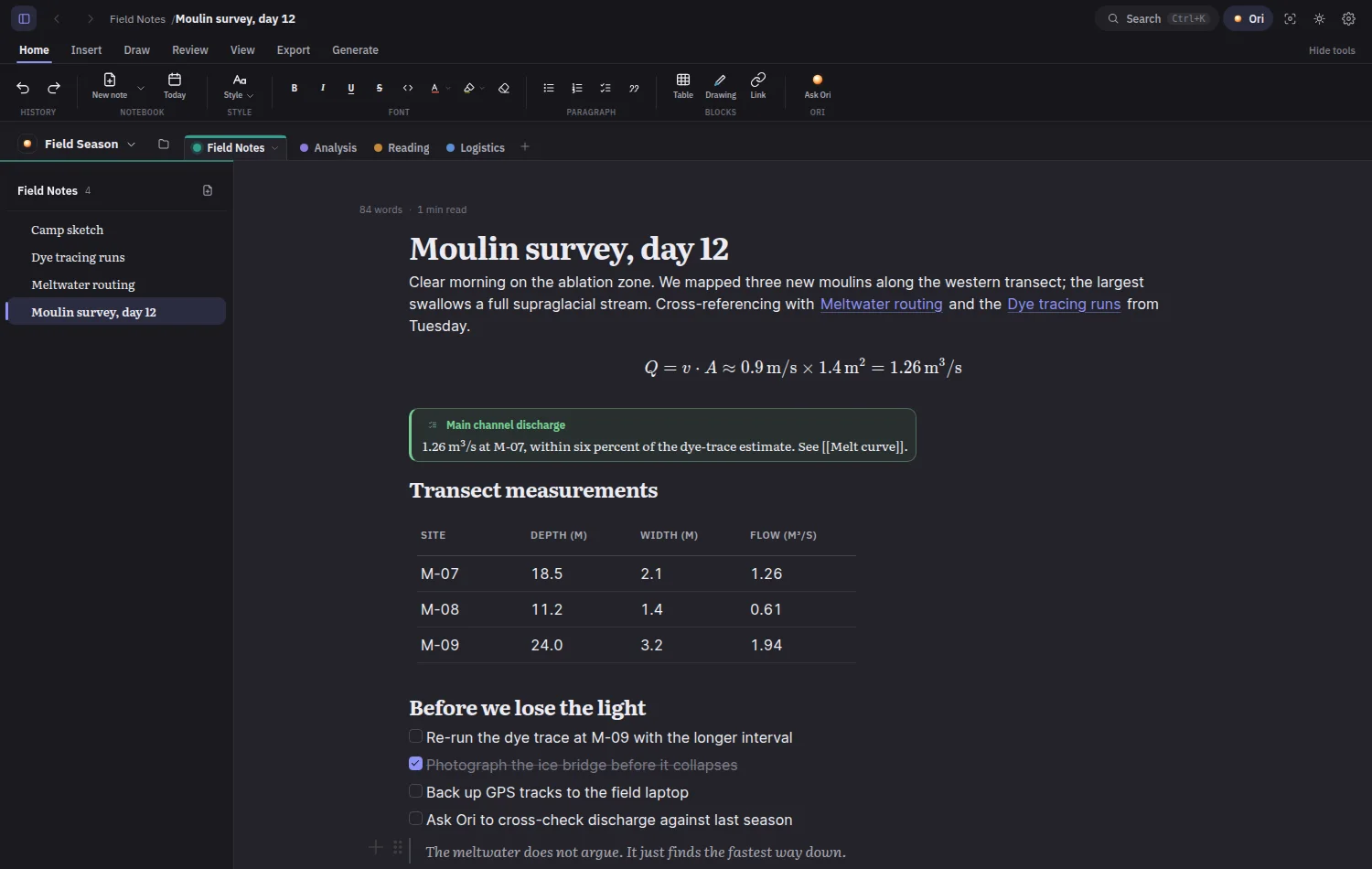Switch to the Reading section tab
1372x869 pixels.
(x=402, y=148)
